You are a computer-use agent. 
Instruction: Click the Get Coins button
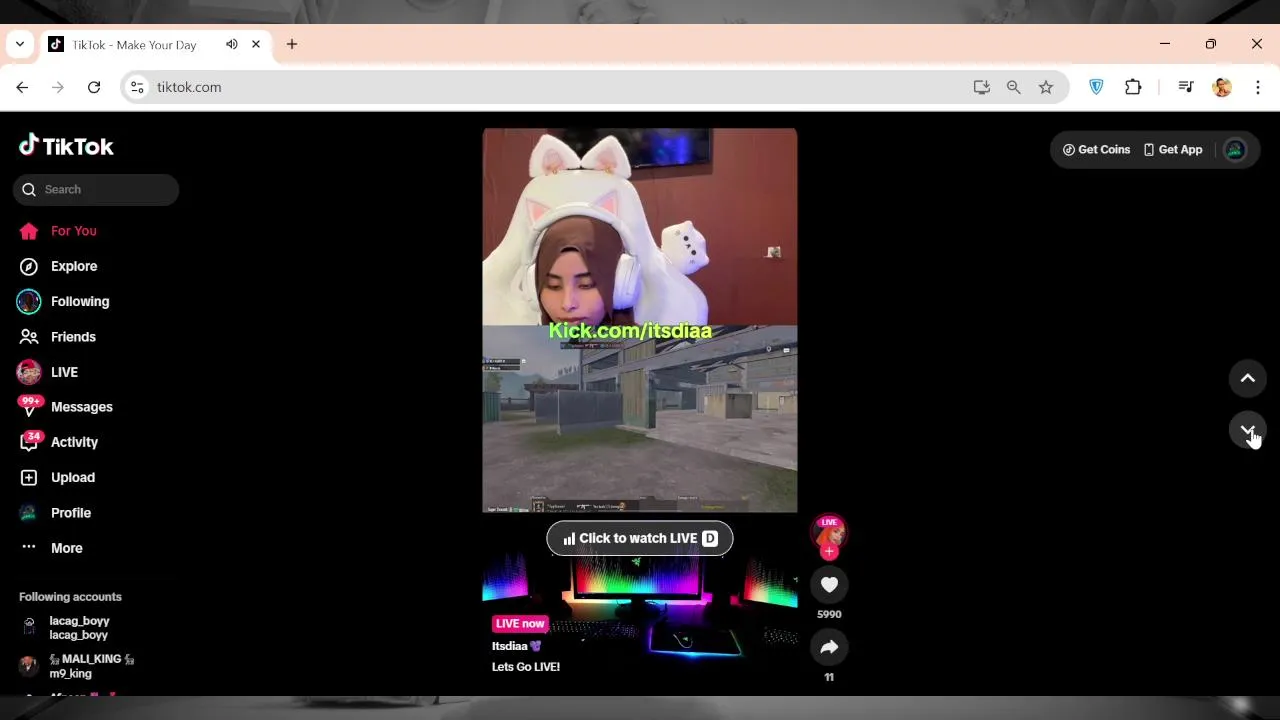point(1096,150)
